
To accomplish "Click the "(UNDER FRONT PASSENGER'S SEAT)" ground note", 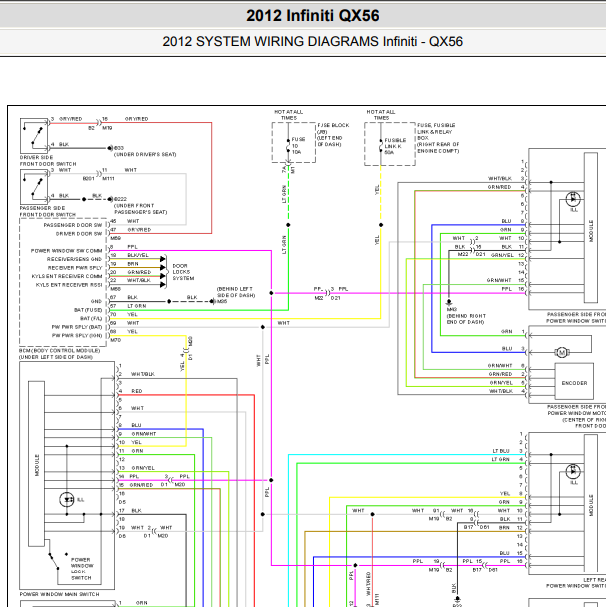I will coord(141,209).
